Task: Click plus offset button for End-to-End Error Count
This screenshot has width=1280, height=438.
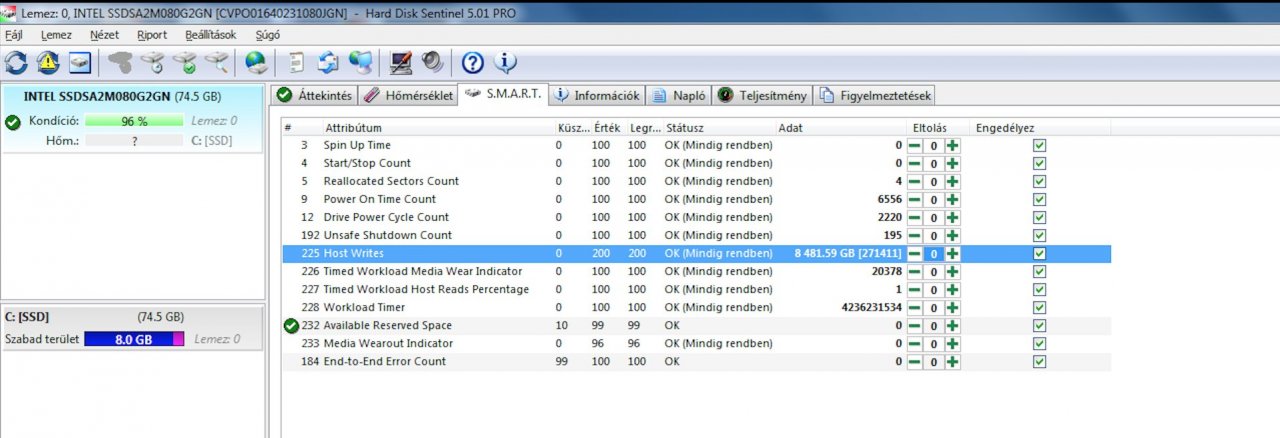Action: 952,361
